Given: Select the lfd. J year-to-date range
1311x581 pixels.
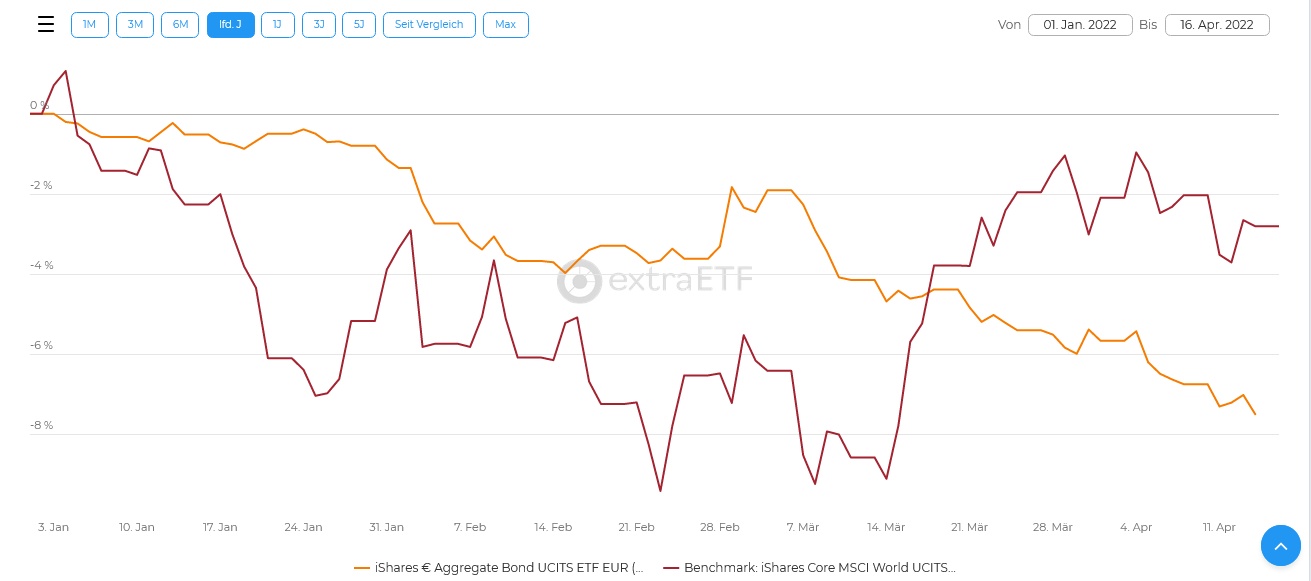Looking at the screenshot, I should coord(231,25).
